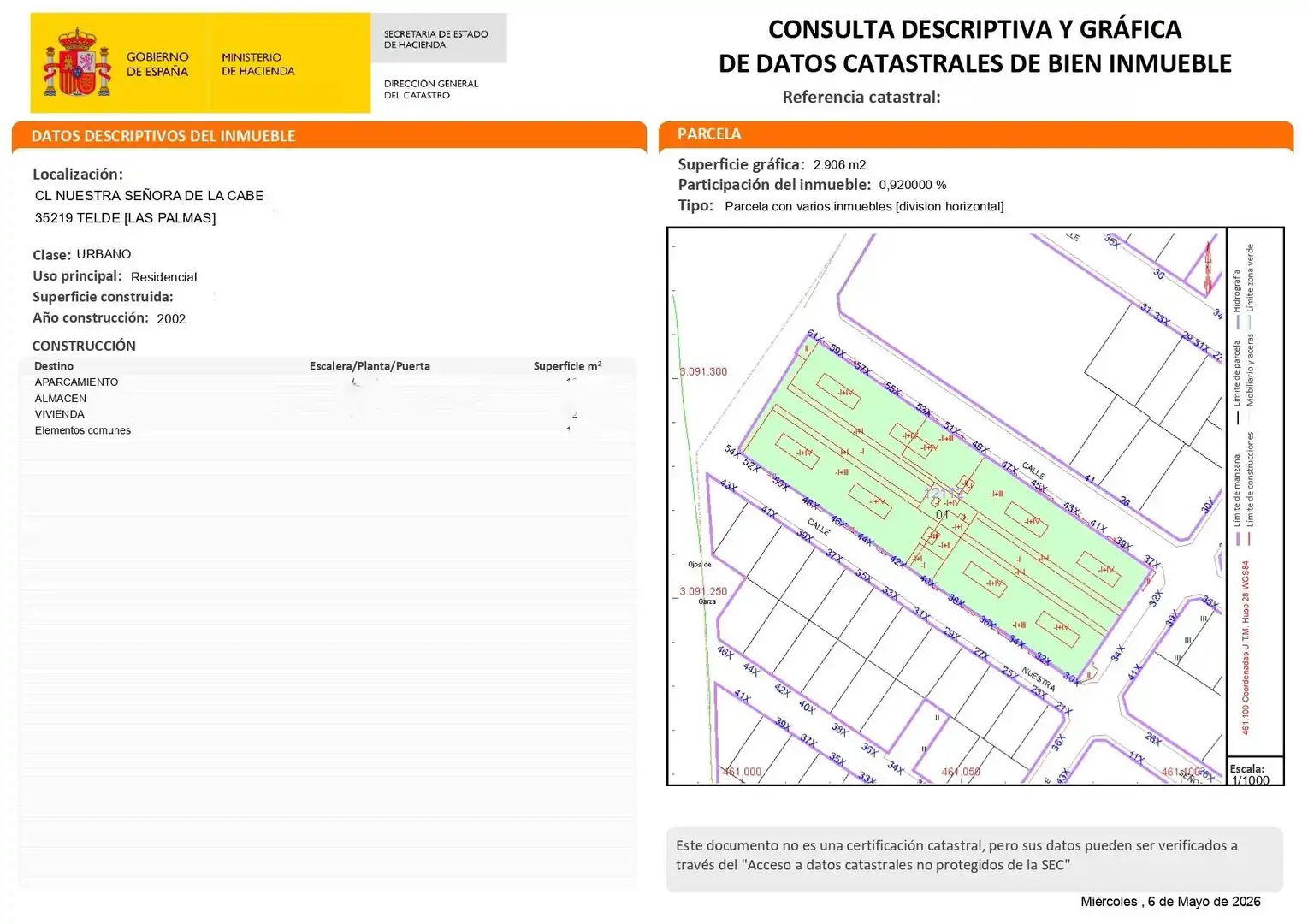Click the CONSTRUCCIÓN heading

pos(84,346)
